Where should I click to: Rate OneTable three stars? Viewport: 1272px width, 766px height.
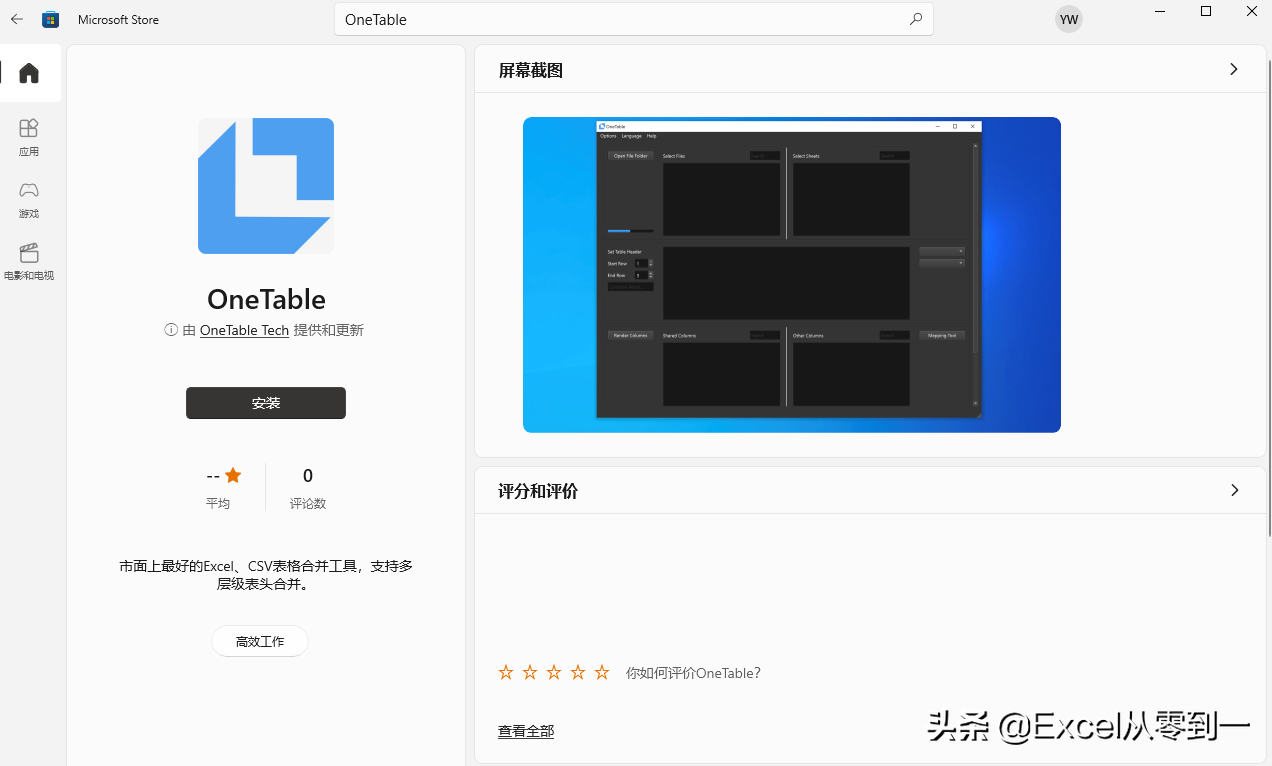point(554,673)
